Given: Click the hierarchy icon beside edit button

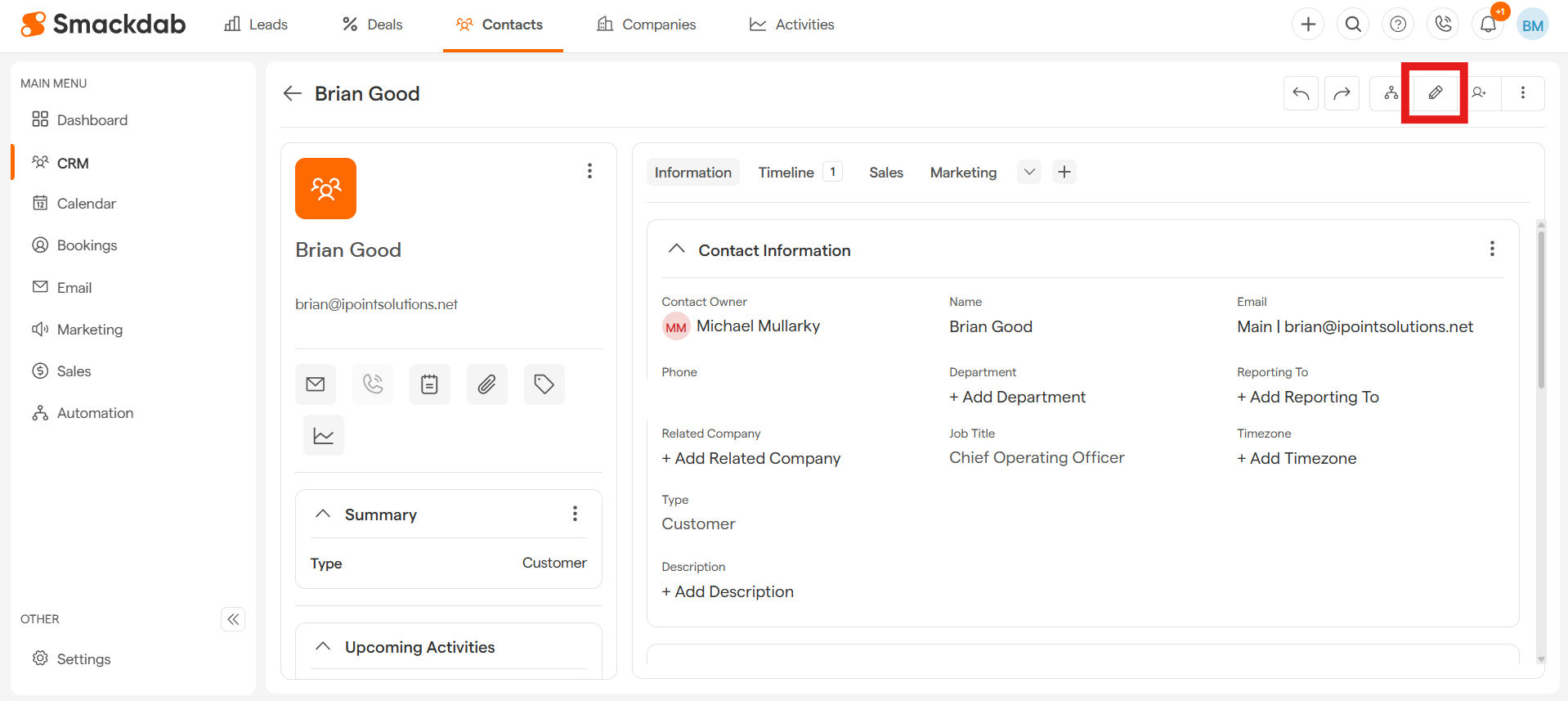Looking at the screenshot, I should coord(1391,93).
